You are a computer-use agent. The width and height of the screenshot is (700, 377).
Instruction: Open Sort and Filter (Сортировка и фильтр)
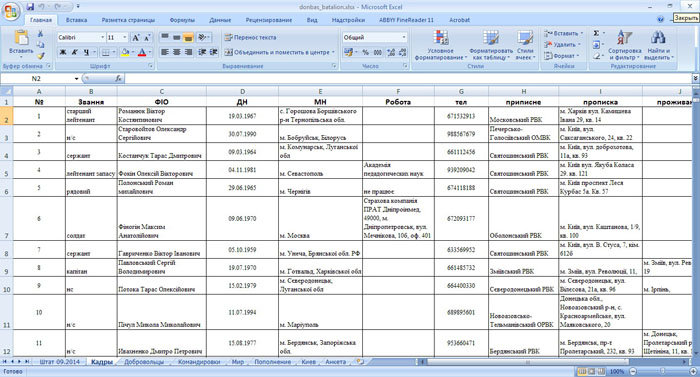pyautogui.click(x=624, y=45)
